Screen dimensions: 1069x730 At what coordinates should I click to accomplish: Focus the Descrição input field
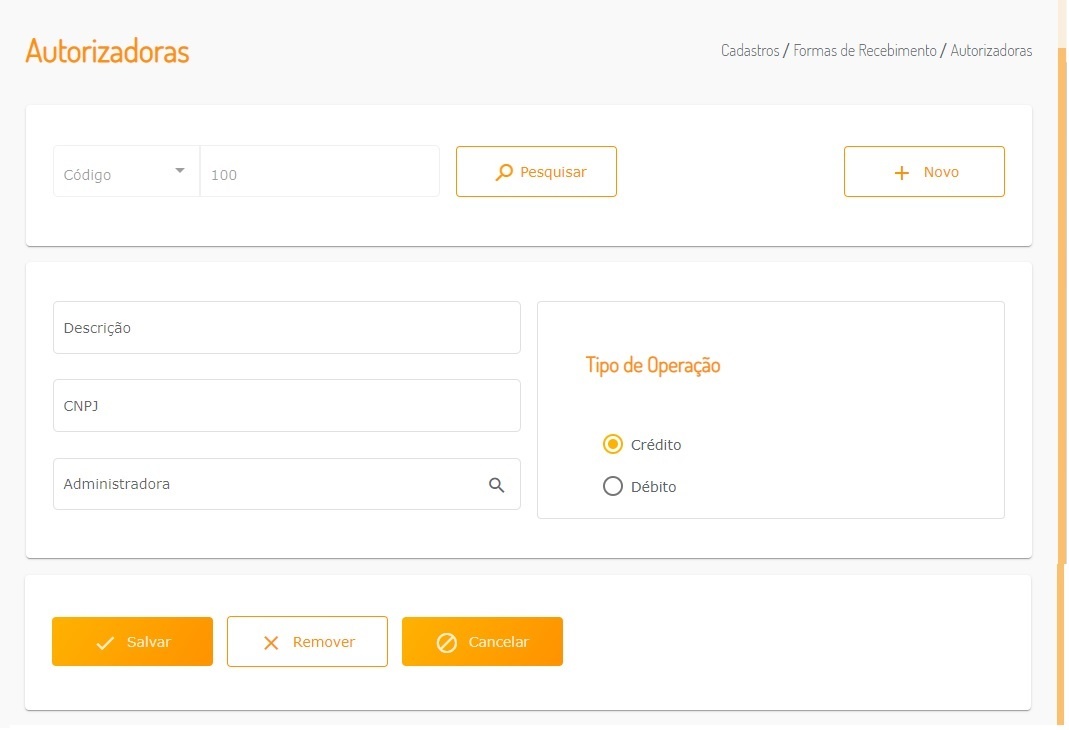coord(286,328)
